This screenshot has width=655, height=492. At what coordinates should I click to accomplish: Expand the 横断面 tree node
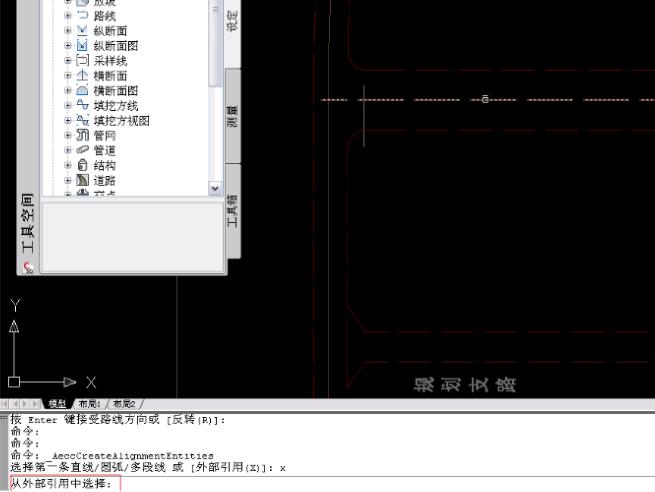(68, 76)
